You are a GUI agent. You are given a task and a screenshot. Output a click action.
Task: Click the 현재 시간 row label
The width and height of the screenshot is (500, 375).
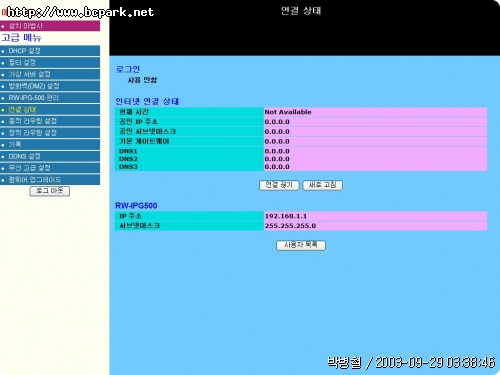coord(134,112)
